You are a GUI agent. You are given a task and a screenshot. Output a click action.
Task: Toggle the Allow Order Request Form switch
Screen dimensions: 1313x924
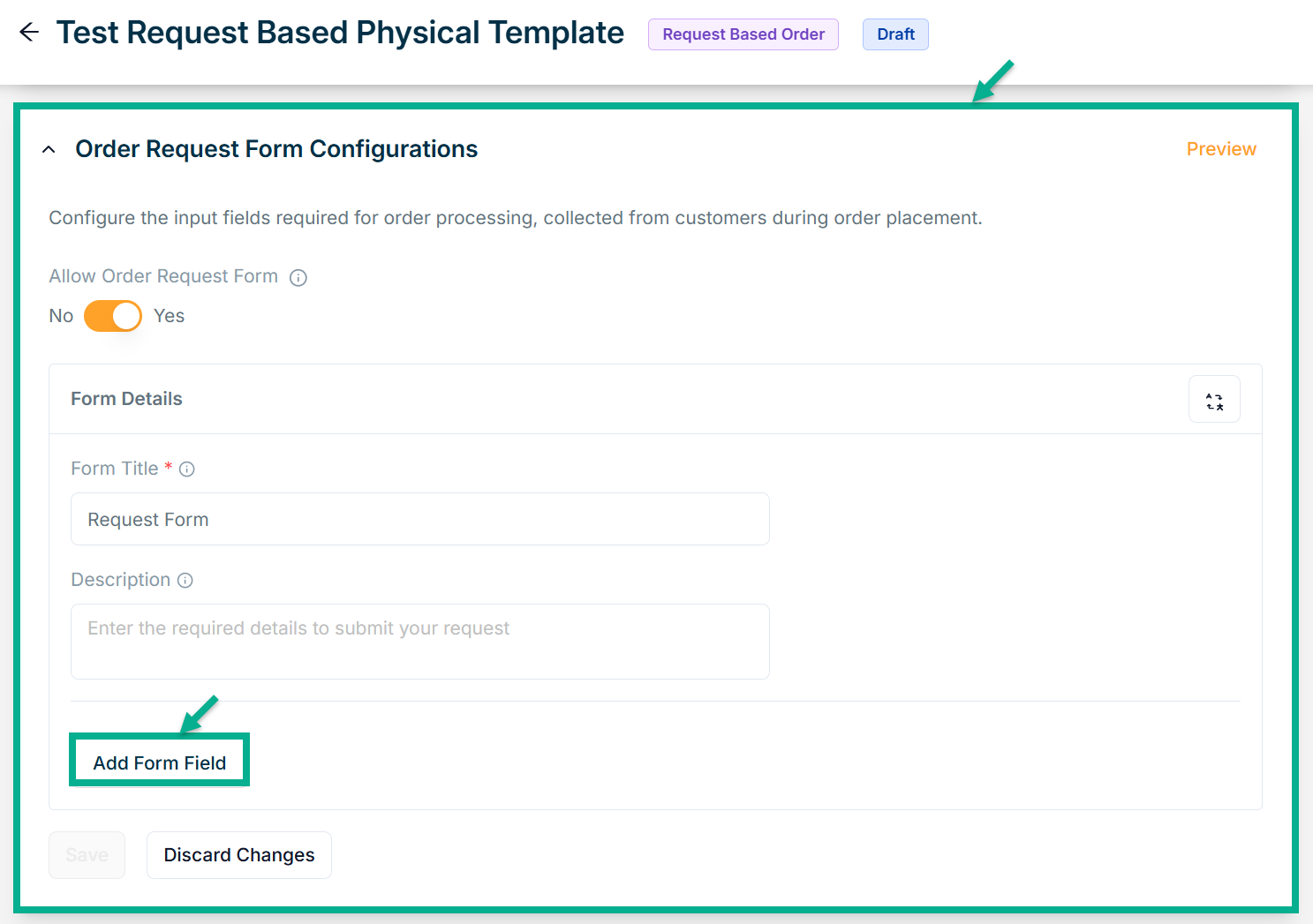point(113,316)
